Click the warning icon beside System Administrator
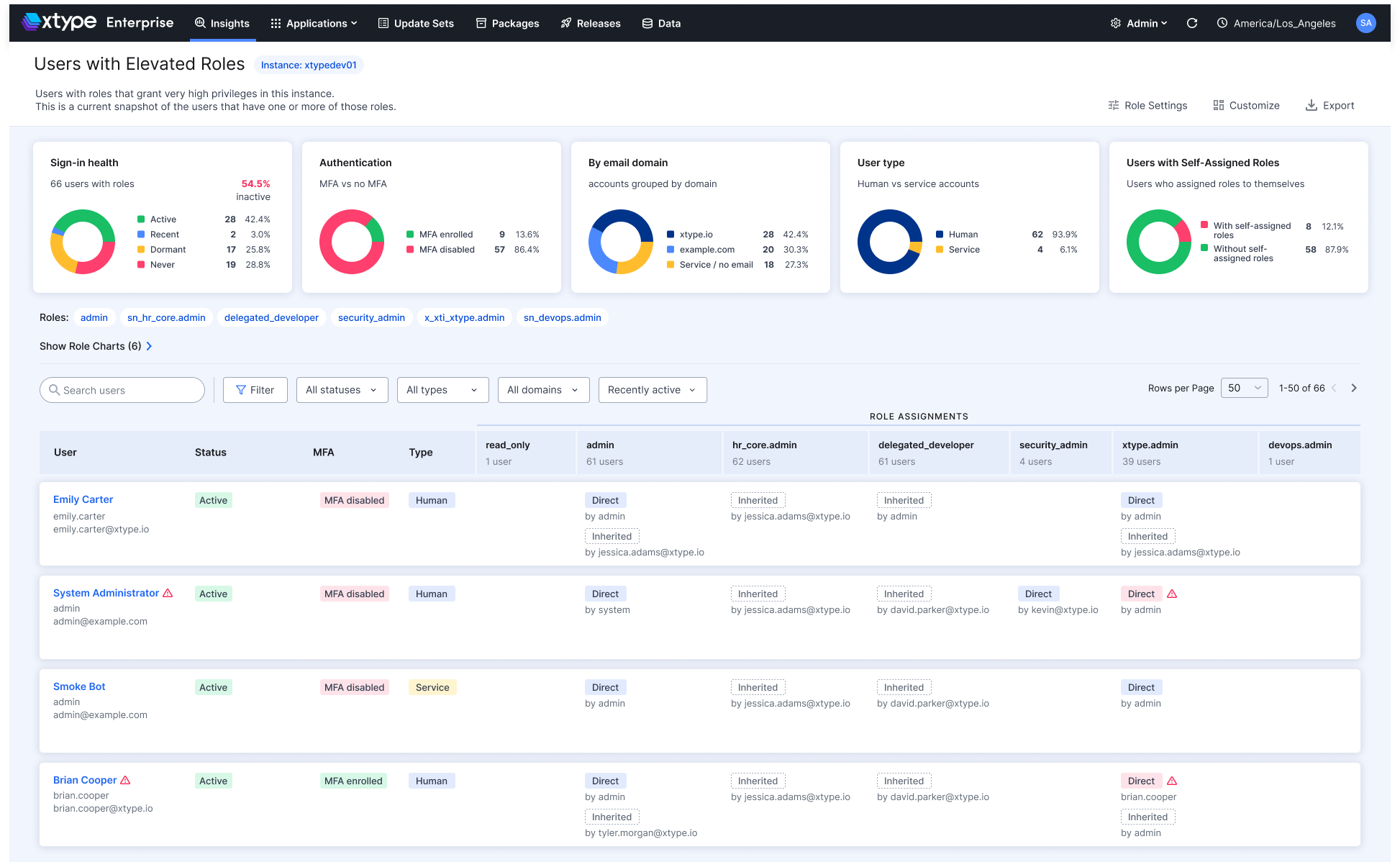Screen dimensions: 1400x862 pyautogui.click(x=168, y=593)
